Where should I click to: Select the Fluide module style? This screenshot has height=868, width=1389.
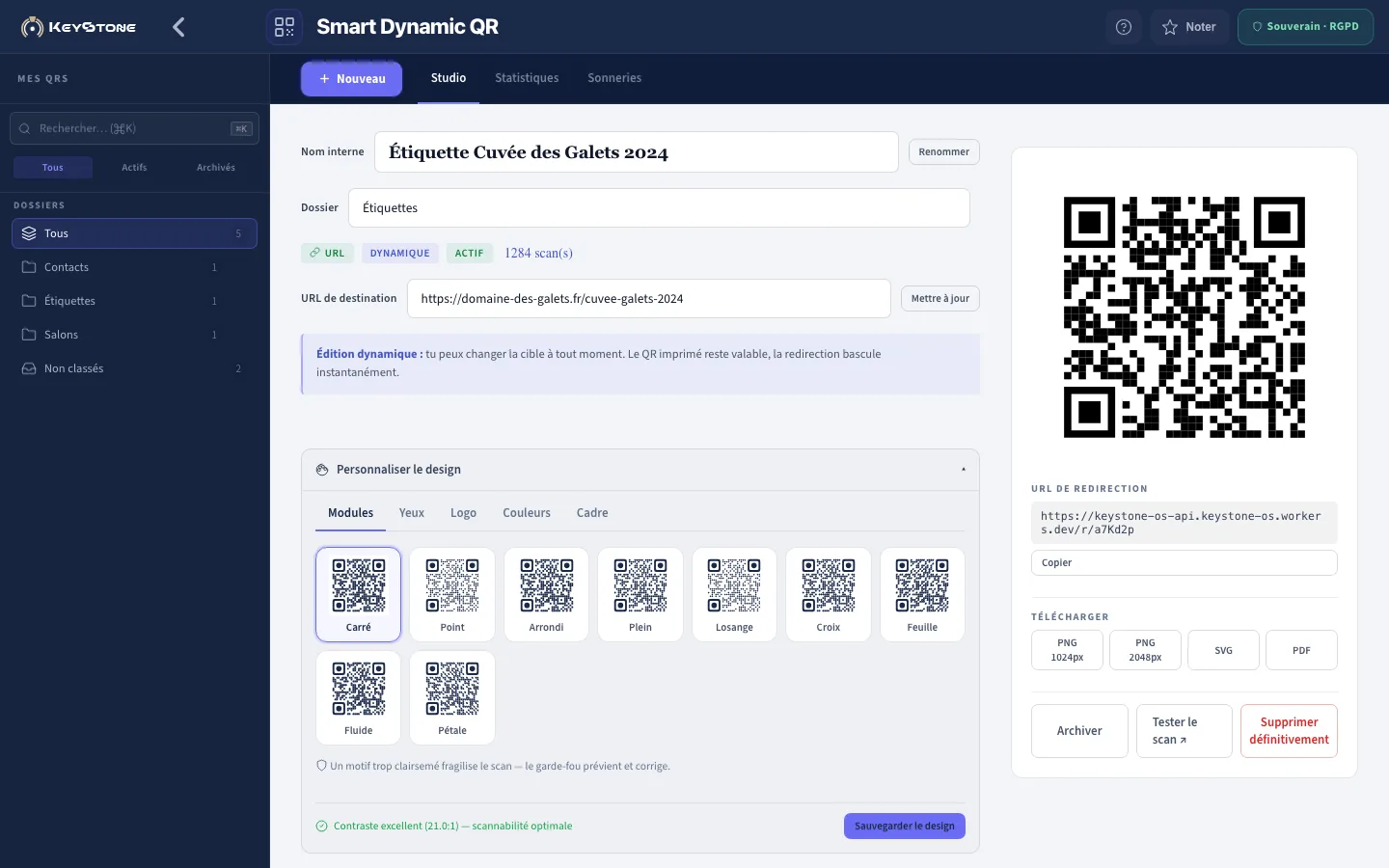tap(359, 698)
